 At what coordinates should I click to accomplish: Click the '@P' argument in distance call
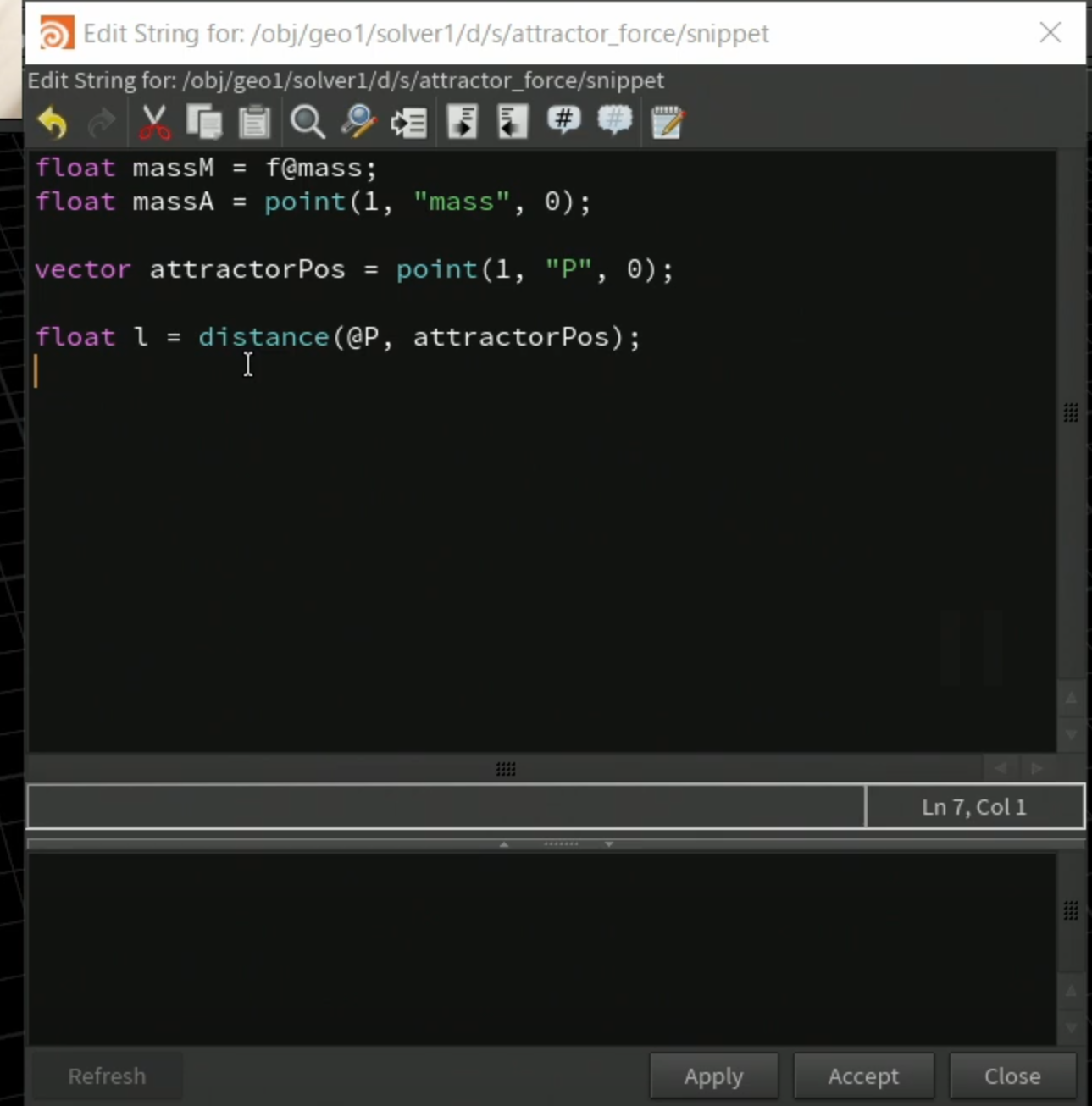(x=363, y=337)
